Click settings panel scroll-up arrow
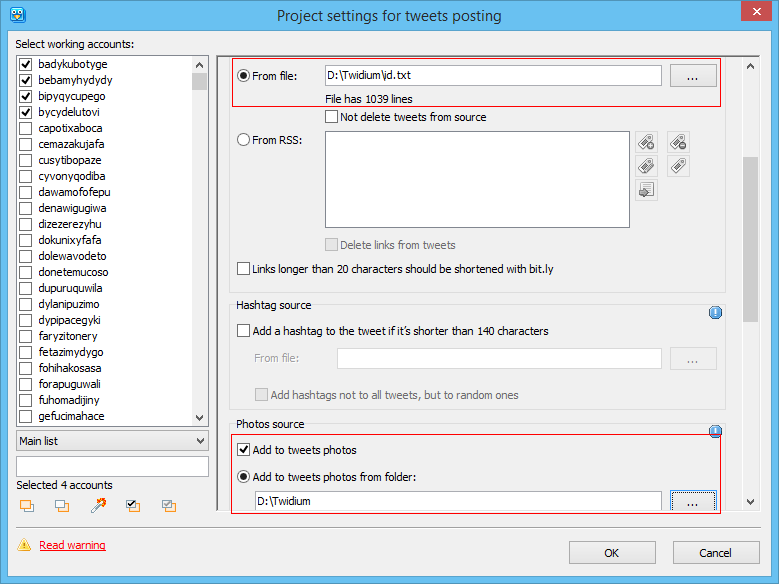 tap(750, 66)
